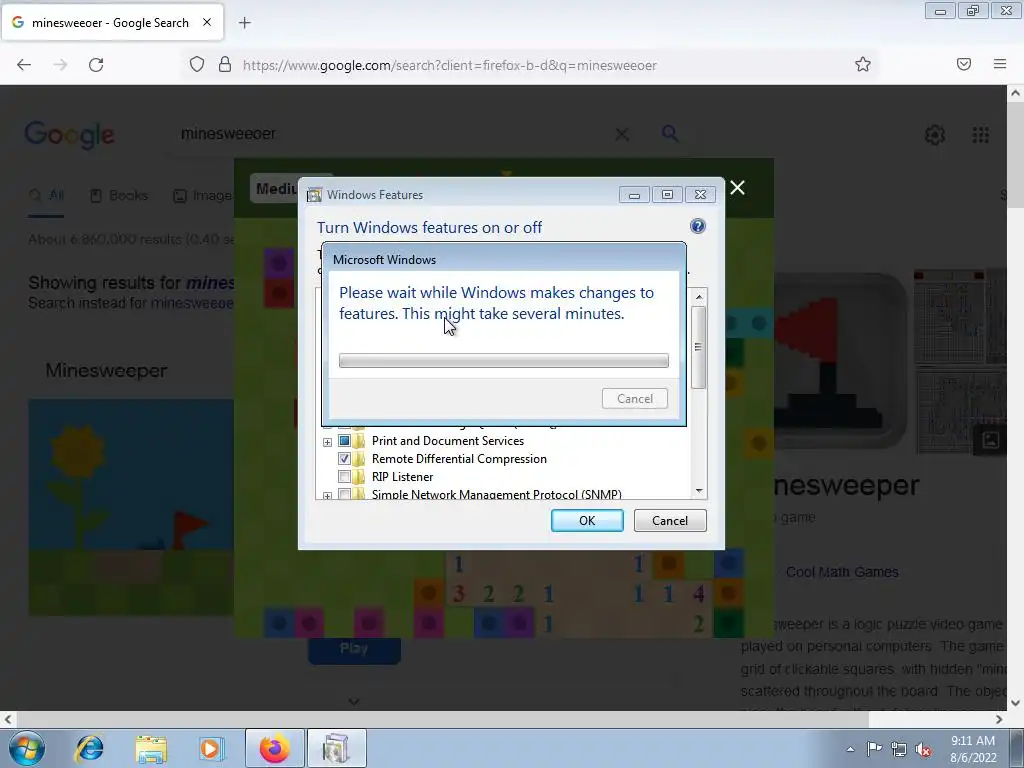Open the Firefox application menu
Viewport: 1024px width, 768px height.
(x=1000, y=64)
